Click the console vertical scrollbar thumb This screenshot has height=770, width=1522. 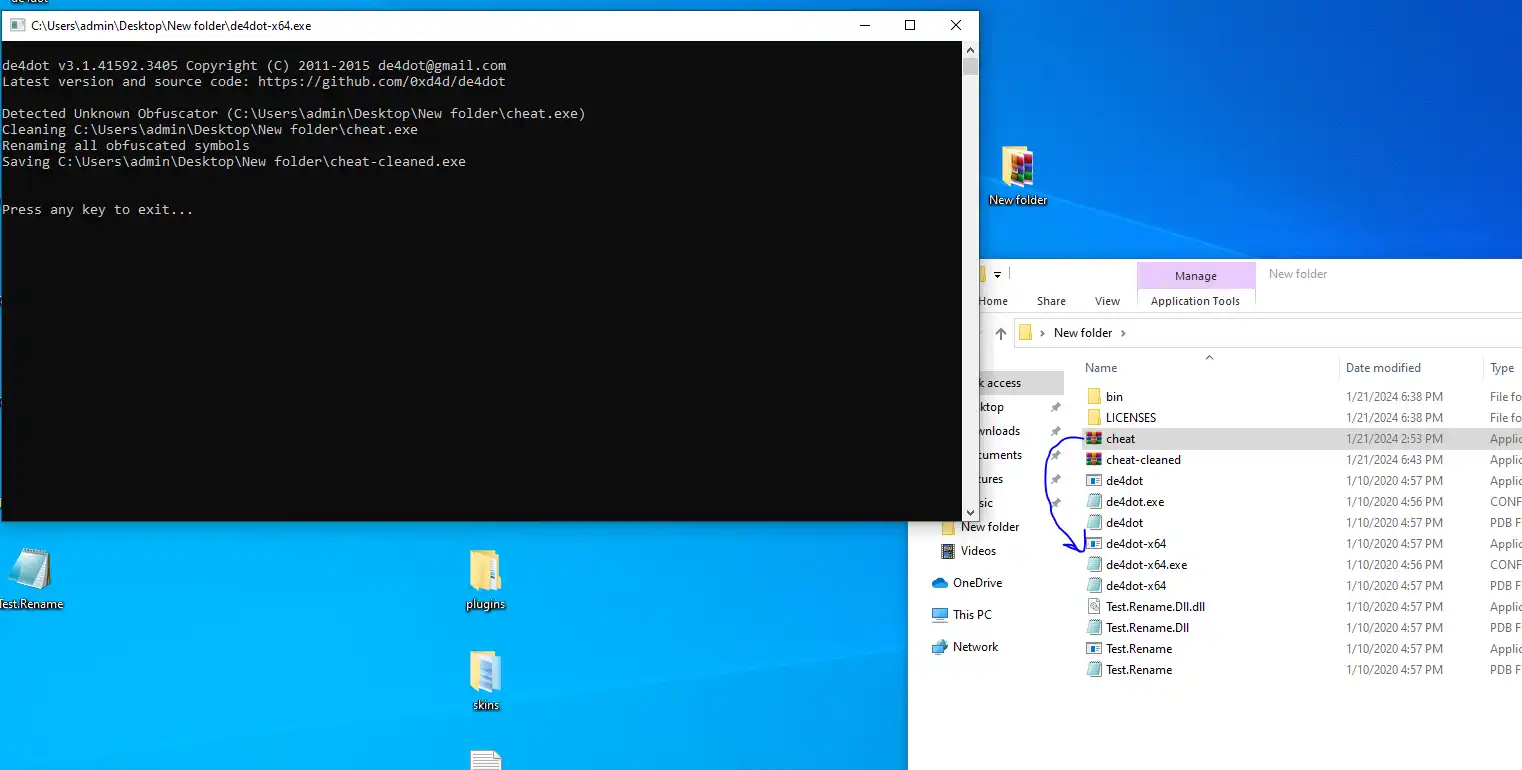tap(970, 67)
